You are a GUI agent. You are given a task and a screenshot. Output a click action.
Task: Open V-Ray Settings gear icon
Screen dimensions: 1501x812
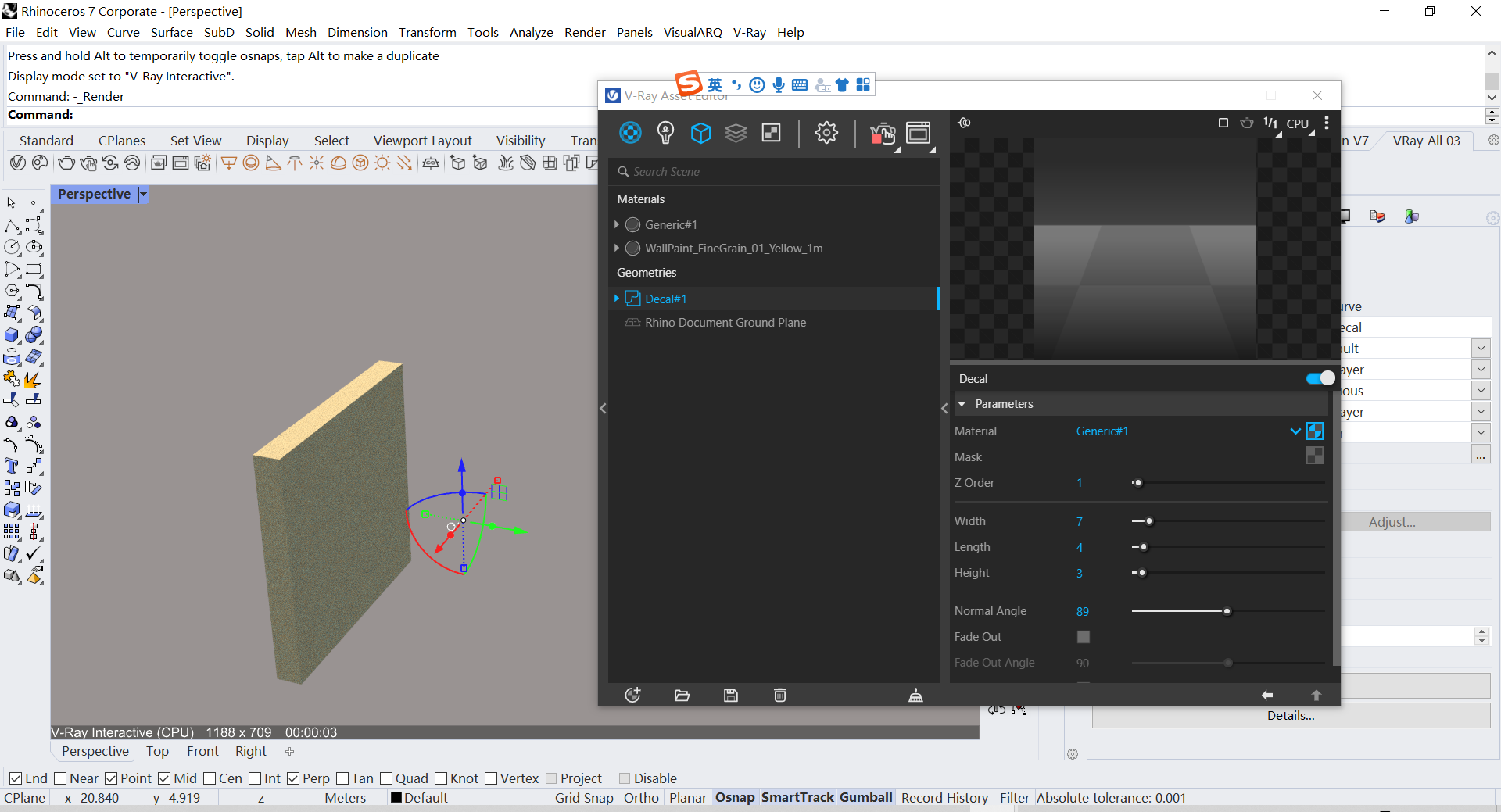826,133
